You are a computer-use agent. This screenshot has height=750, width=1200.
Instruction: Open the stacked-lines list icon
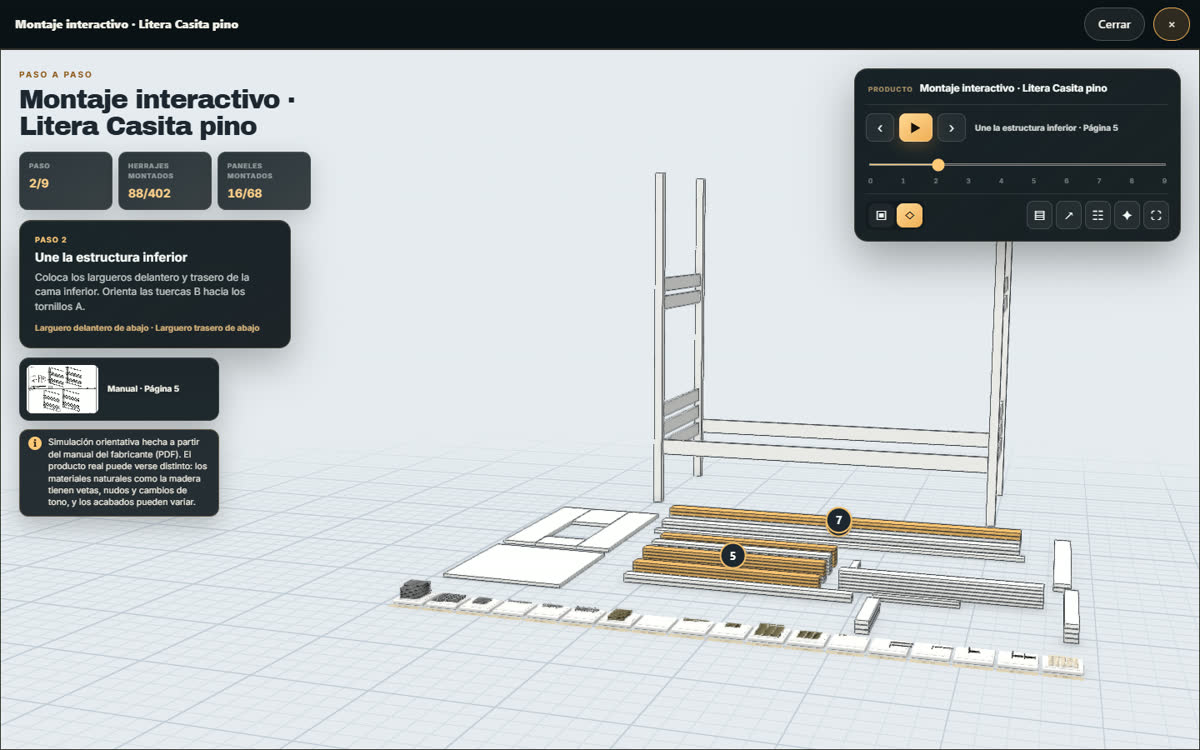tap(1040, 215)
